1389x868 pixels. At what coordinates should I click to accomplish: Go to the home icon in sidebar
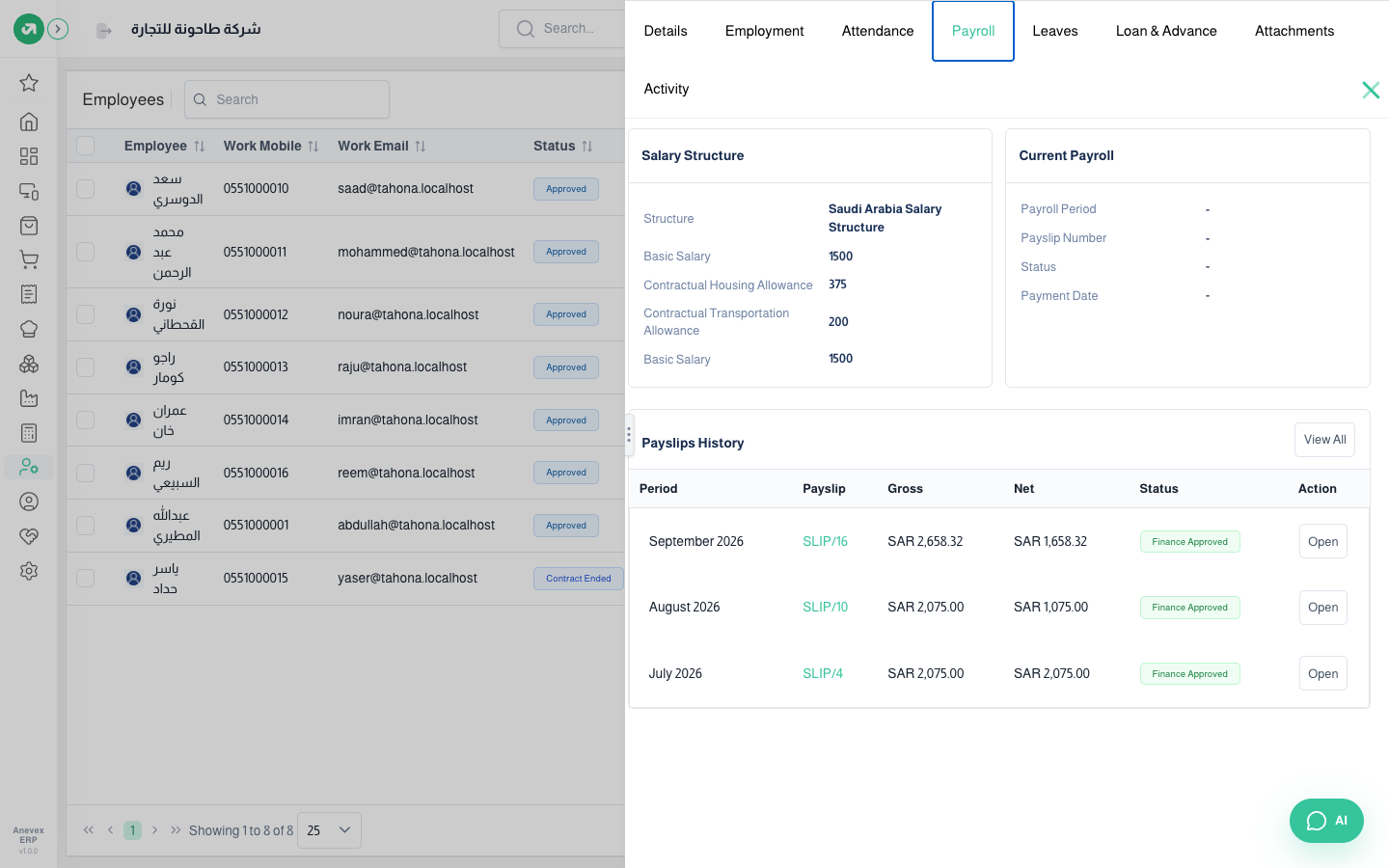click(29, 122)
